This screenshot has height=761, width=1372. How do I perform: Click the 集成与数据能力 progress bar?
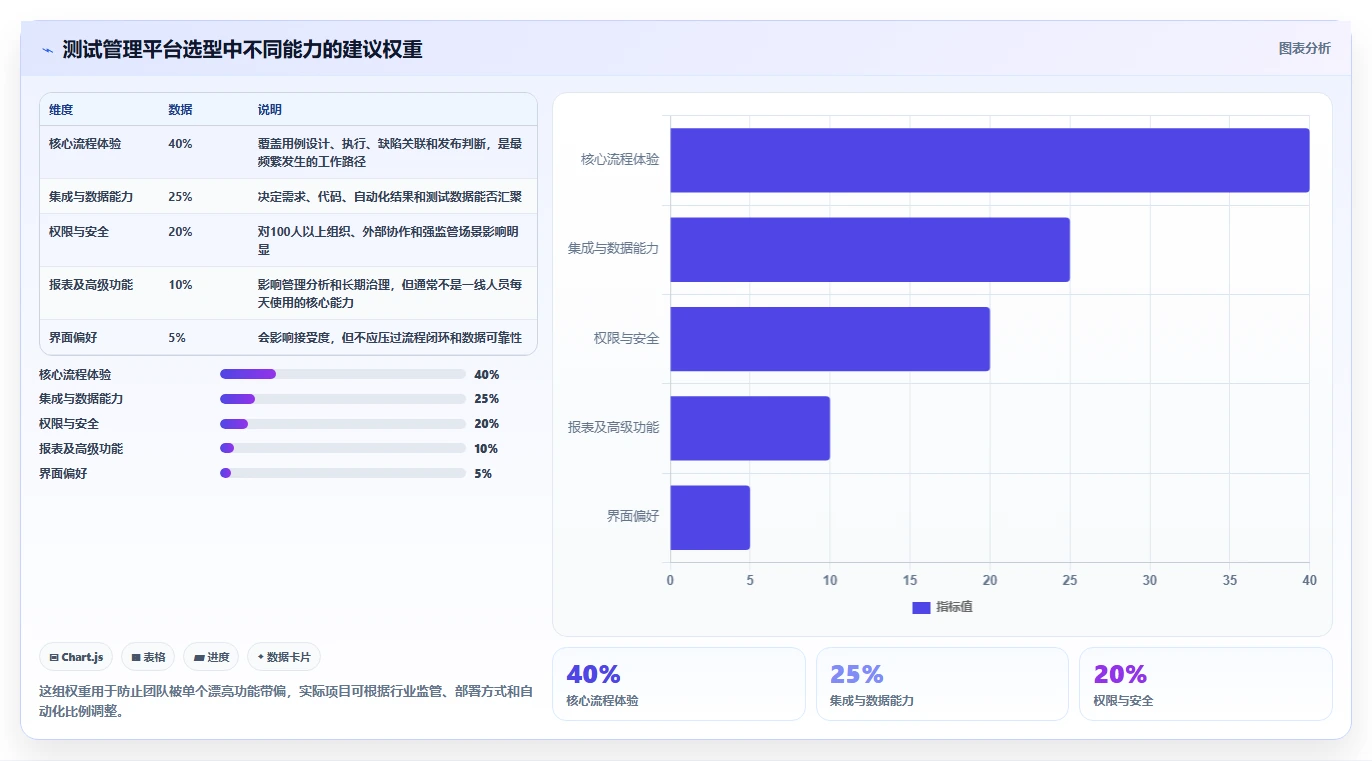[x=343, y=399]
